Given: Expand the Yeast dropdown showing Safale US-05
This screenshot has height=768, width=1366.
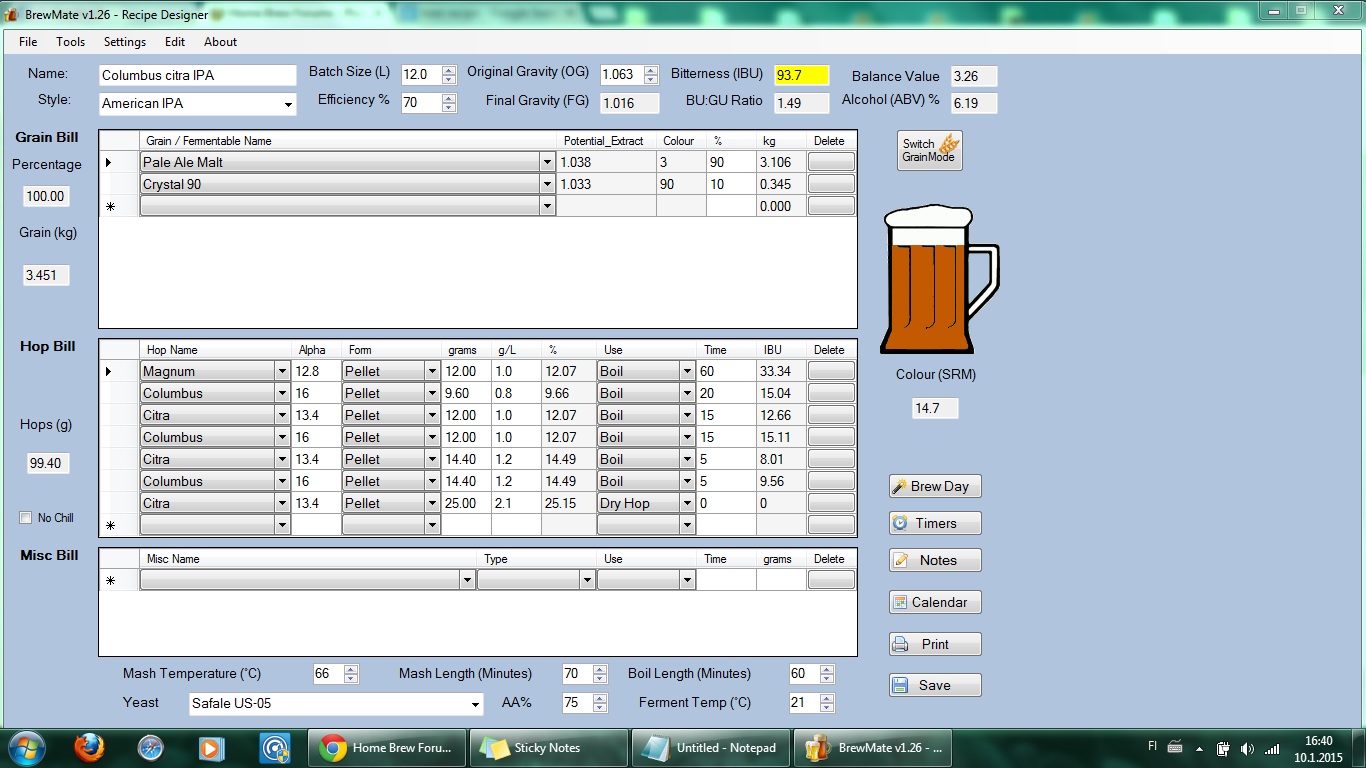Looking at the screenshot, I should click(x=475, y=704).
